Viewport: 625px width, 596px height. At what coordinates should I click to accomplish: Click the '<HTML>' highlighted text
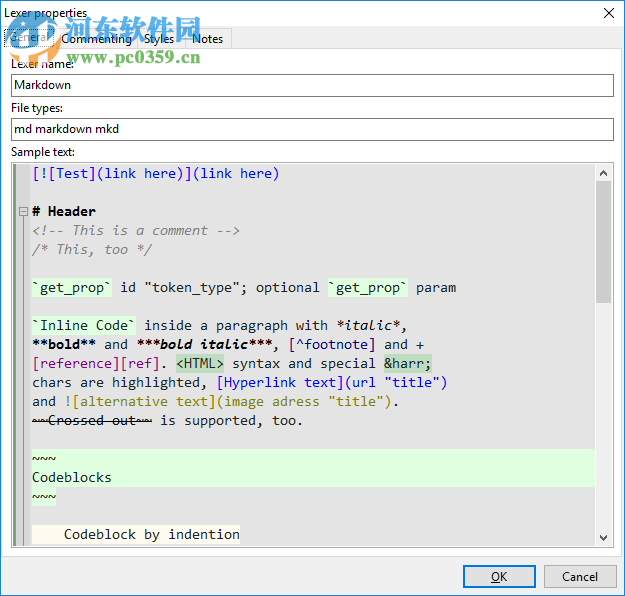coord(200,364)
